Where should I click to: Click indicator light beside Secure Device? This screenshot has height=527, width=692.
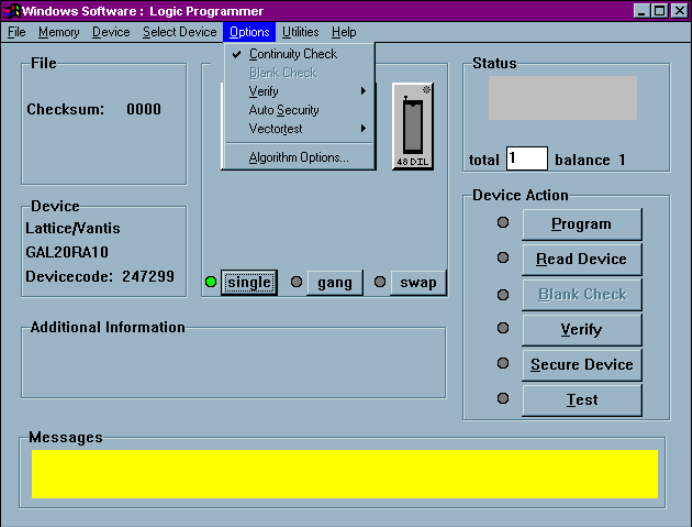pos(503,363)
